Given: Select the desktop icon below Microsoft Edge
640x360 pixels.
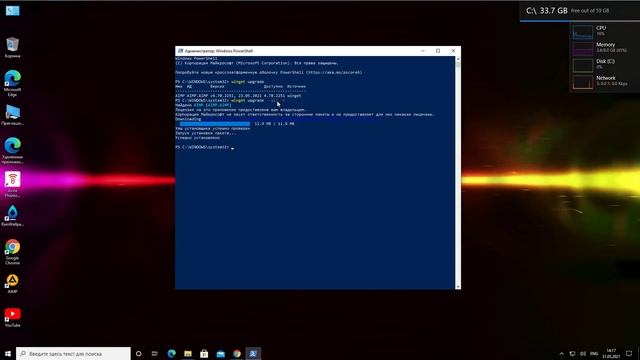Looking at the screenshot, I should (13, 115).
